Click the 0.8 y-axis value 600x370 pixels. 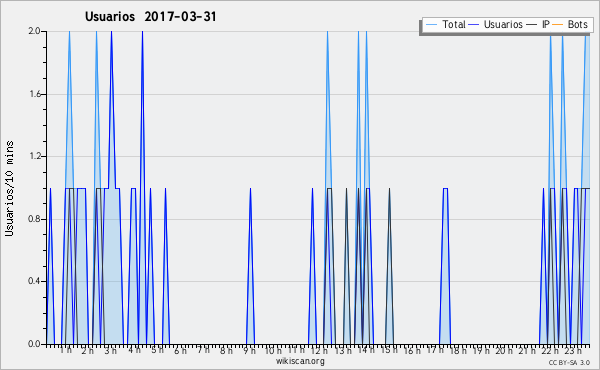[x=34, y=219]
